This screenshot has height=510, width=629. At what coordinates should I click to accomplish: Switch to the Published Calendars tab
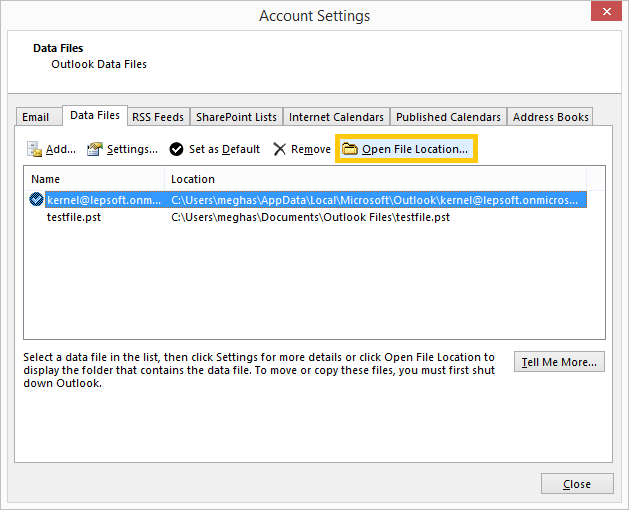(x=448, y=117)
